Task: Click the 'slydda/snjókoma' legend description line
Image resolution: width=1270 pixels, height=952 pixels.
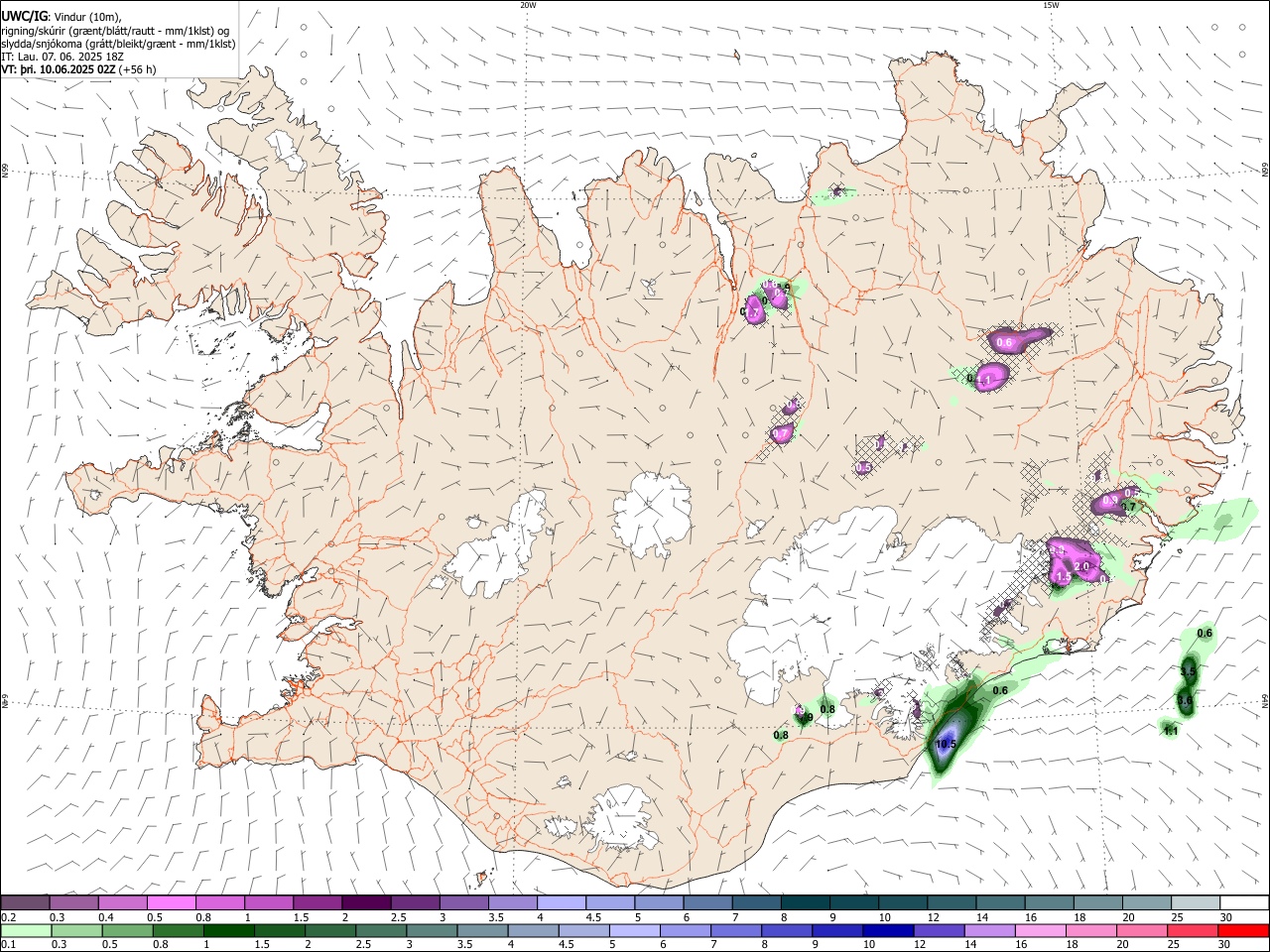Action: pos(118,44)
